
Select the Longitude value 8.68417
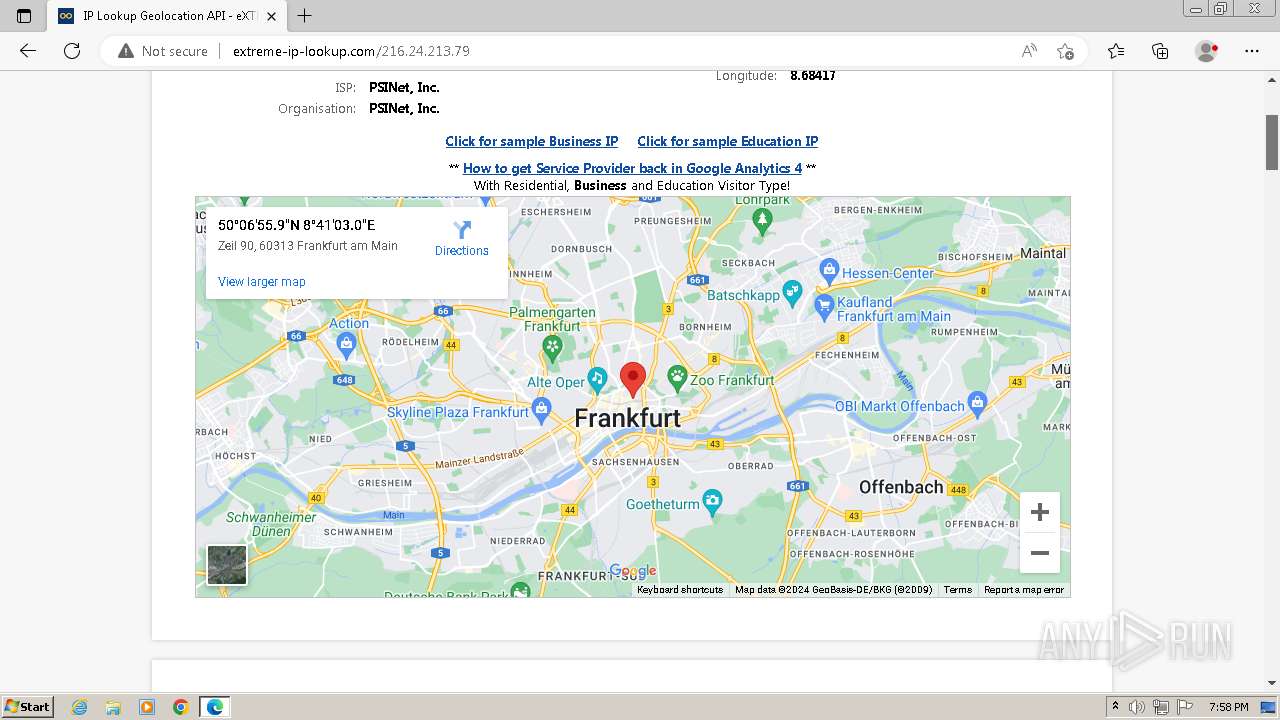point(813,76)
